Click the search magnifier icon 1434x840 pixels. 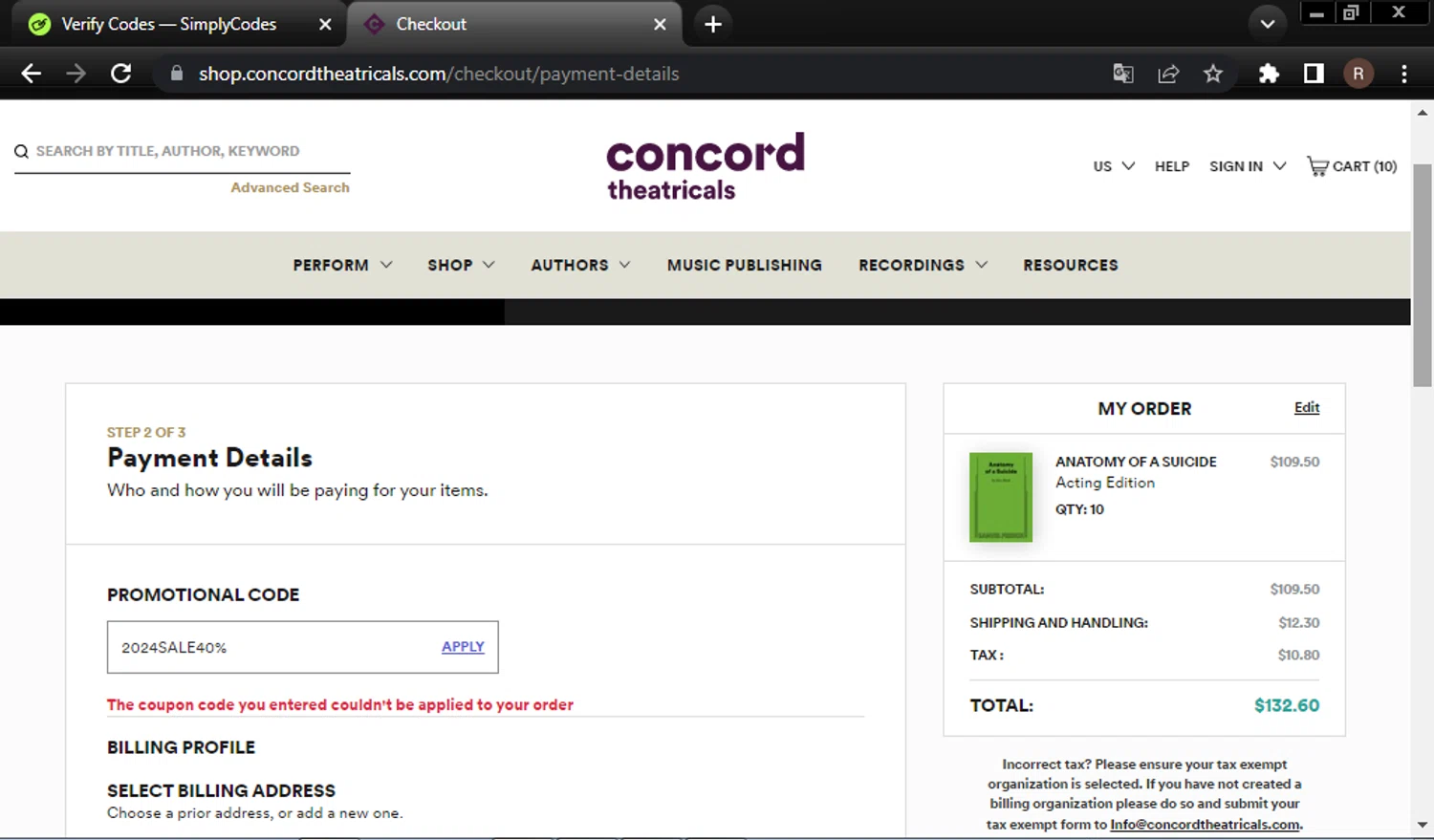tap(21, 151)
